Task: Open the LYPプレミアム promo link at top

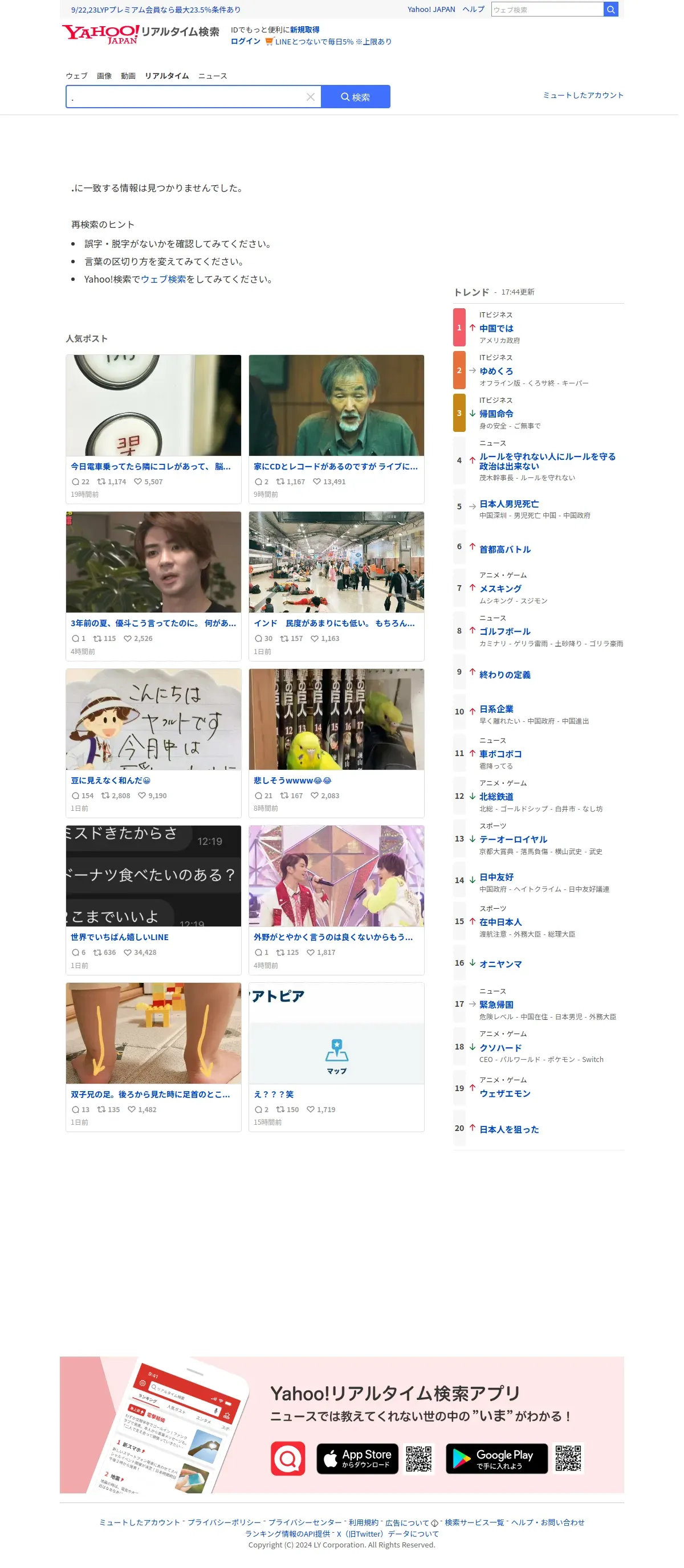Action: (x=155, y=10)
